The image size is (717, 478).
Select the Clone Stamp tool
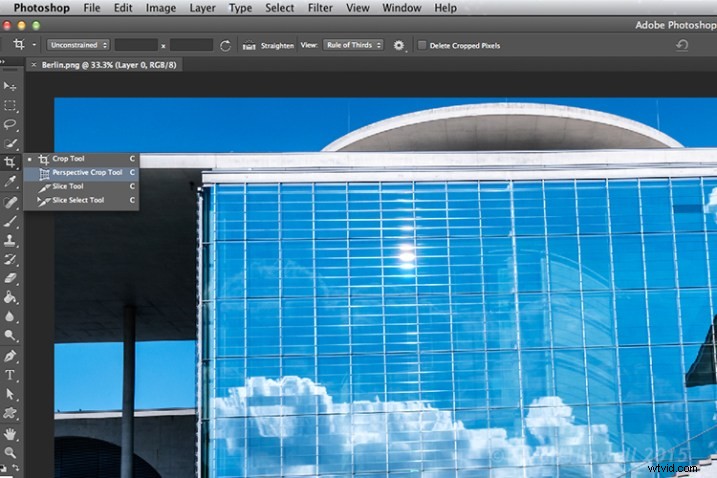(x=10, y=240)
